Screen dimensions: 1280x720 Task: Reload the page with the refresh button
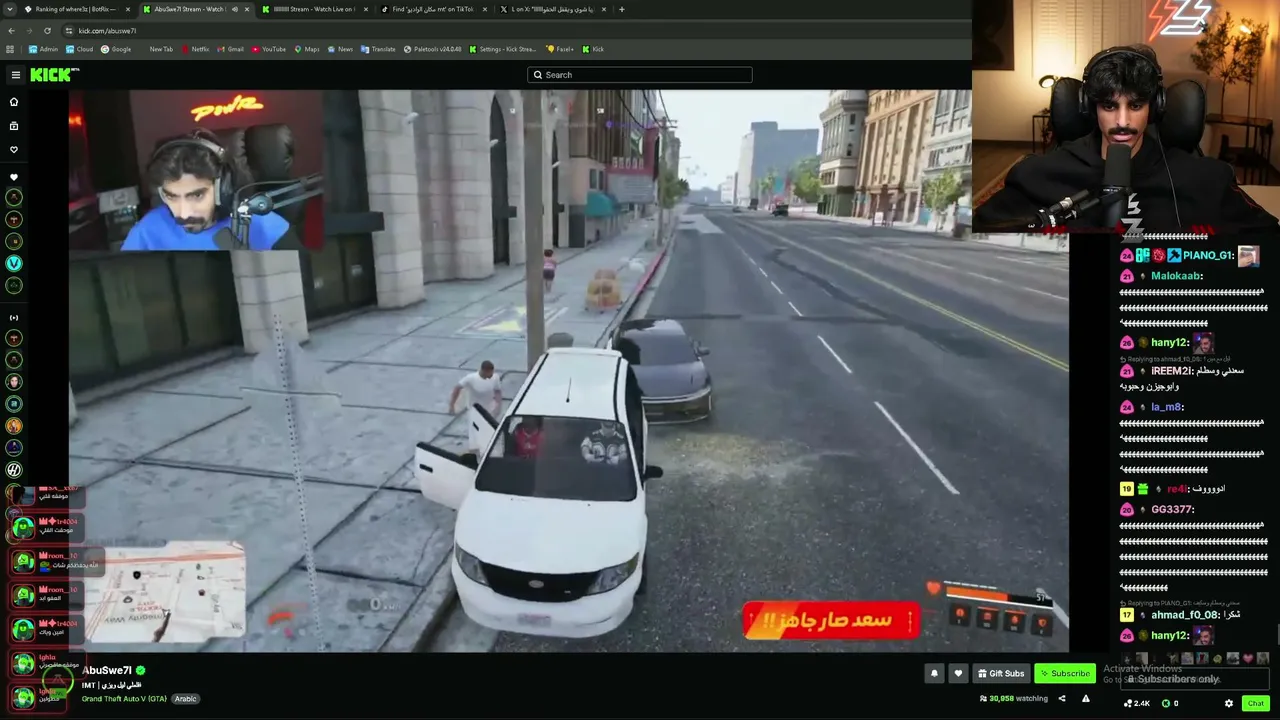47,31
